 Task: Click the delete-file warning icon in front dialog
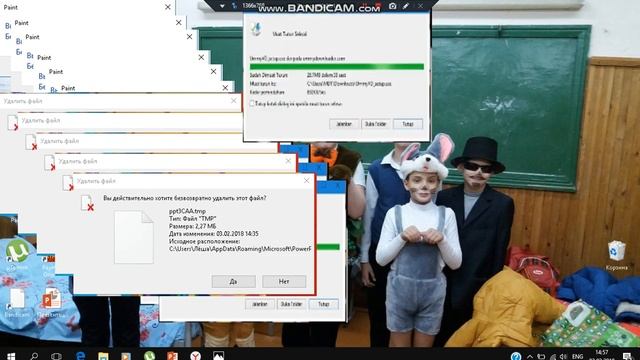pos(87,203)
